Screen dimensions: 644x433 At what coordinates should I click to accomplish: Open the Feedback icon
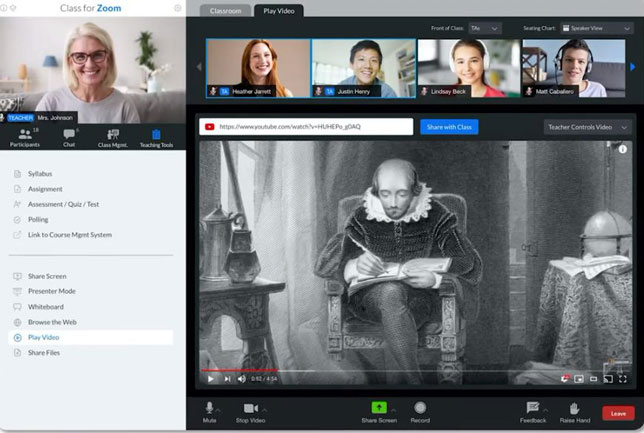tap(532, 408)
